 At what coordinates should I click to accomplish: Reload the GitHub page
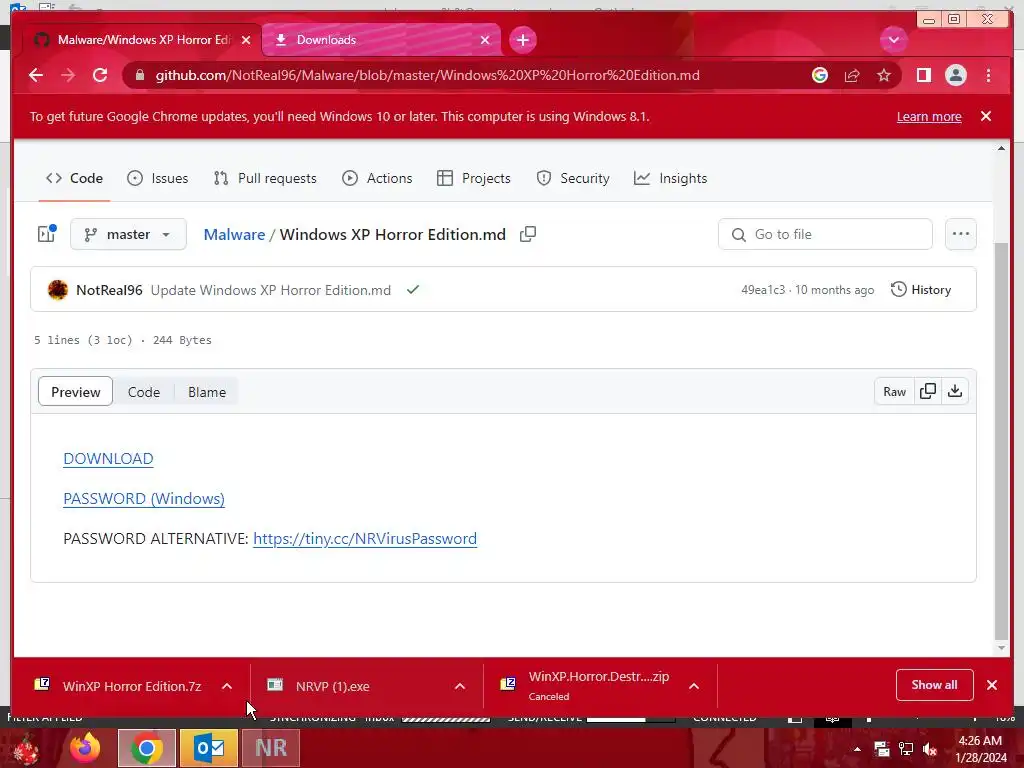[x=100, y=75]
